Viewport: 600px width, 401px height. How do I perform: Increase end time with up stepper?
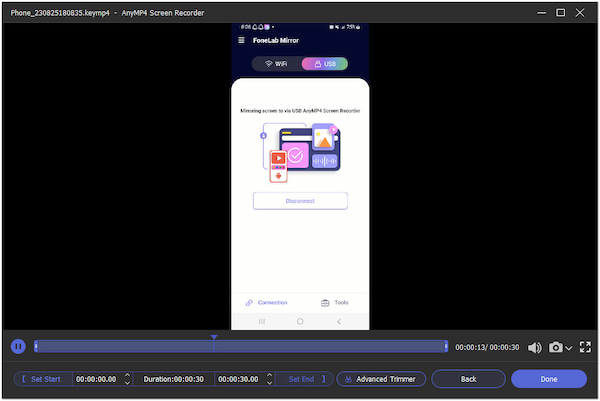[269, 375]
